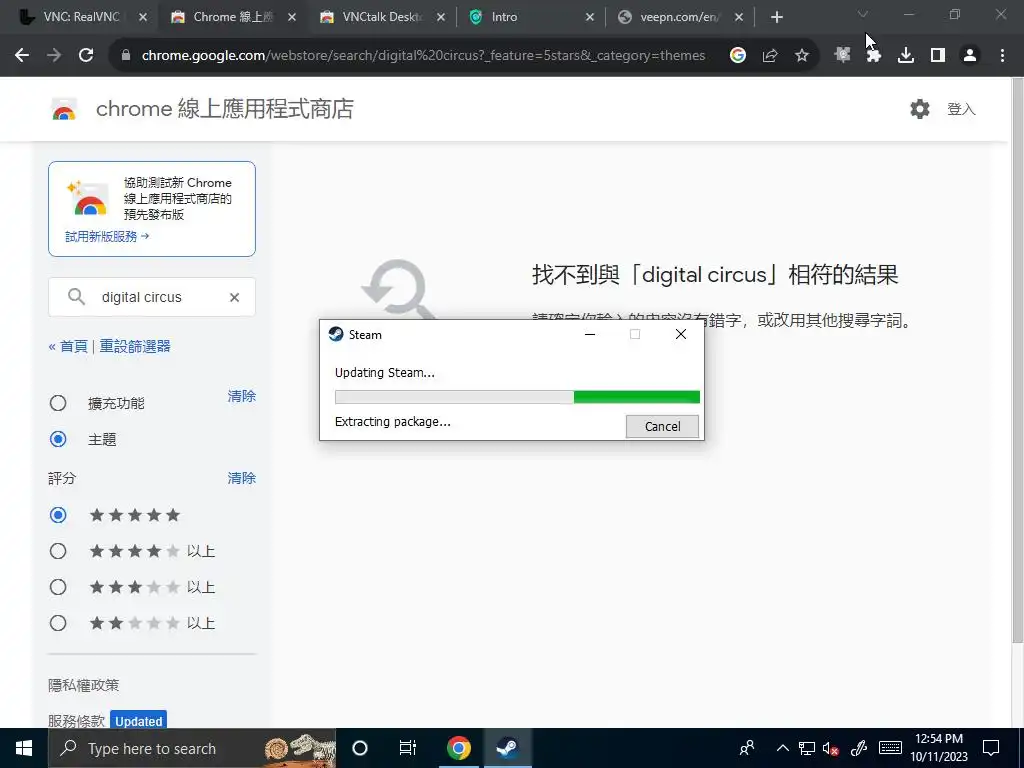This screenshot has height=768, width=1024.
Task: Click the 重設篩選器 reset filters link
Action: 135,346
